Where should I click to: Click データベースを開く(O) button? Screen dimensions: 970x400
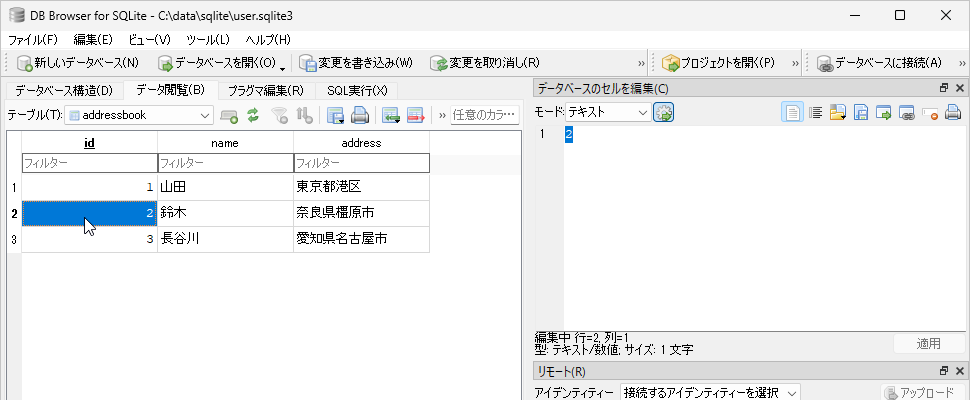coord(216,63)
